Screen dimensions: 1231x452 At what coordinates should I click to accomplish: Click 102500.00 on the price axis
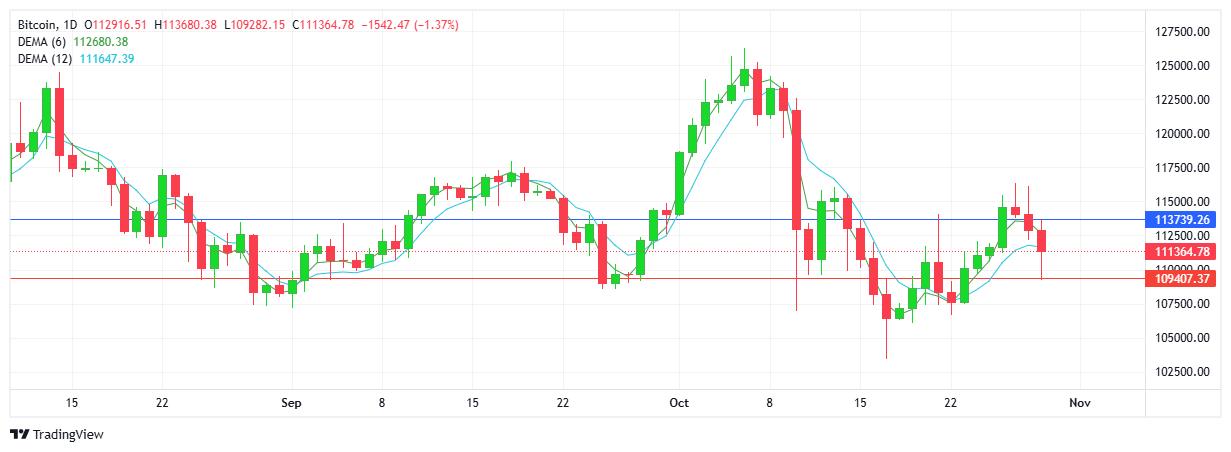click(x=1183, y=372)
